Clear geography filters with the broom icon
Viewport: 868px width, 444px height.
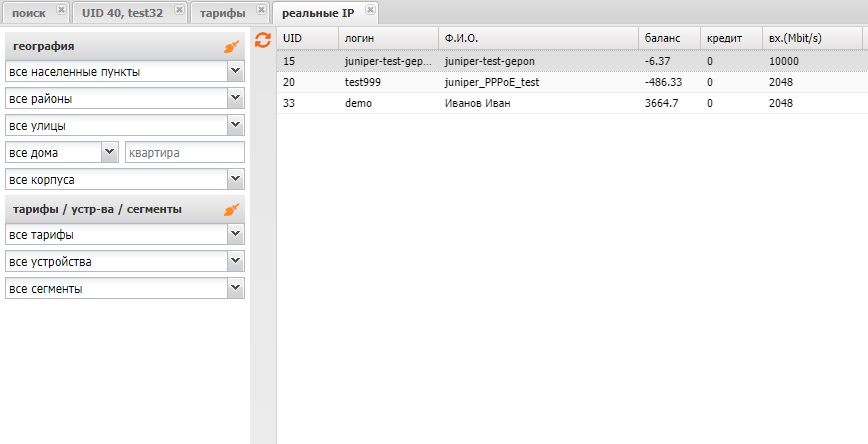coord(232,47)
